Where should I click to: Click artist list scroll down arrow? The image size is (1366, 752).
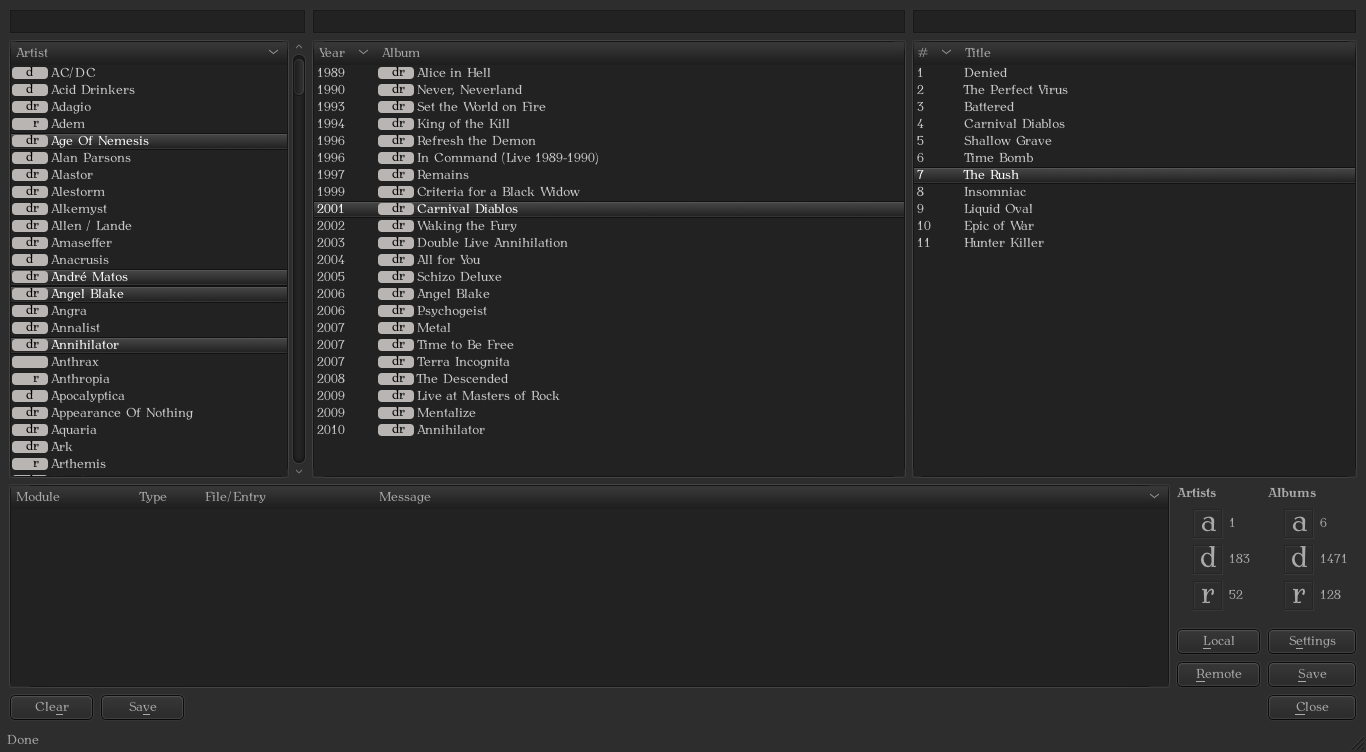[298, 470]
